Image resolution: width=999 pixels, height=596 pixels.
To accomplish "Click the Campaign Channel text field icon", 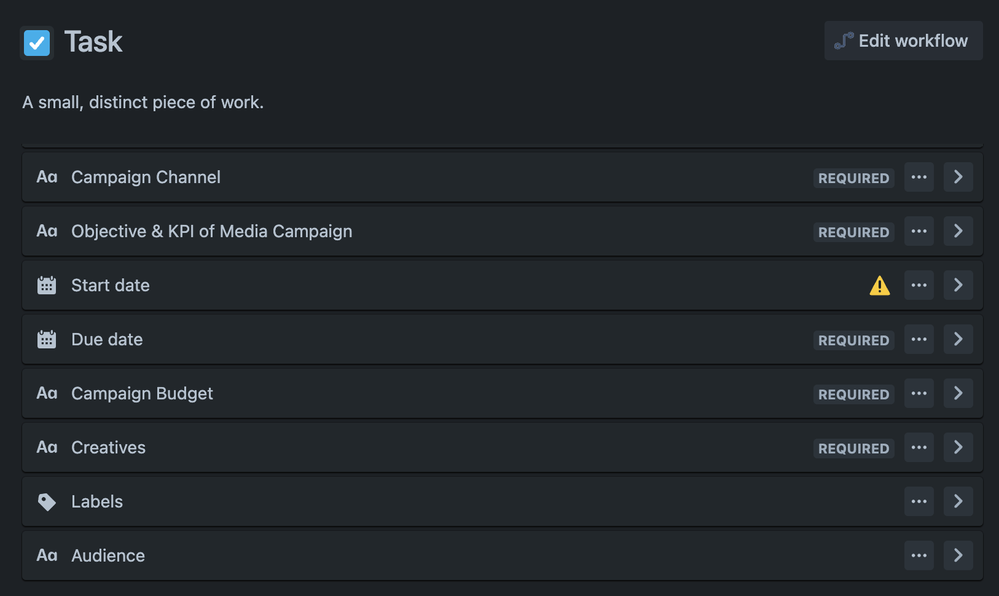I will click(x=47, y=177).
